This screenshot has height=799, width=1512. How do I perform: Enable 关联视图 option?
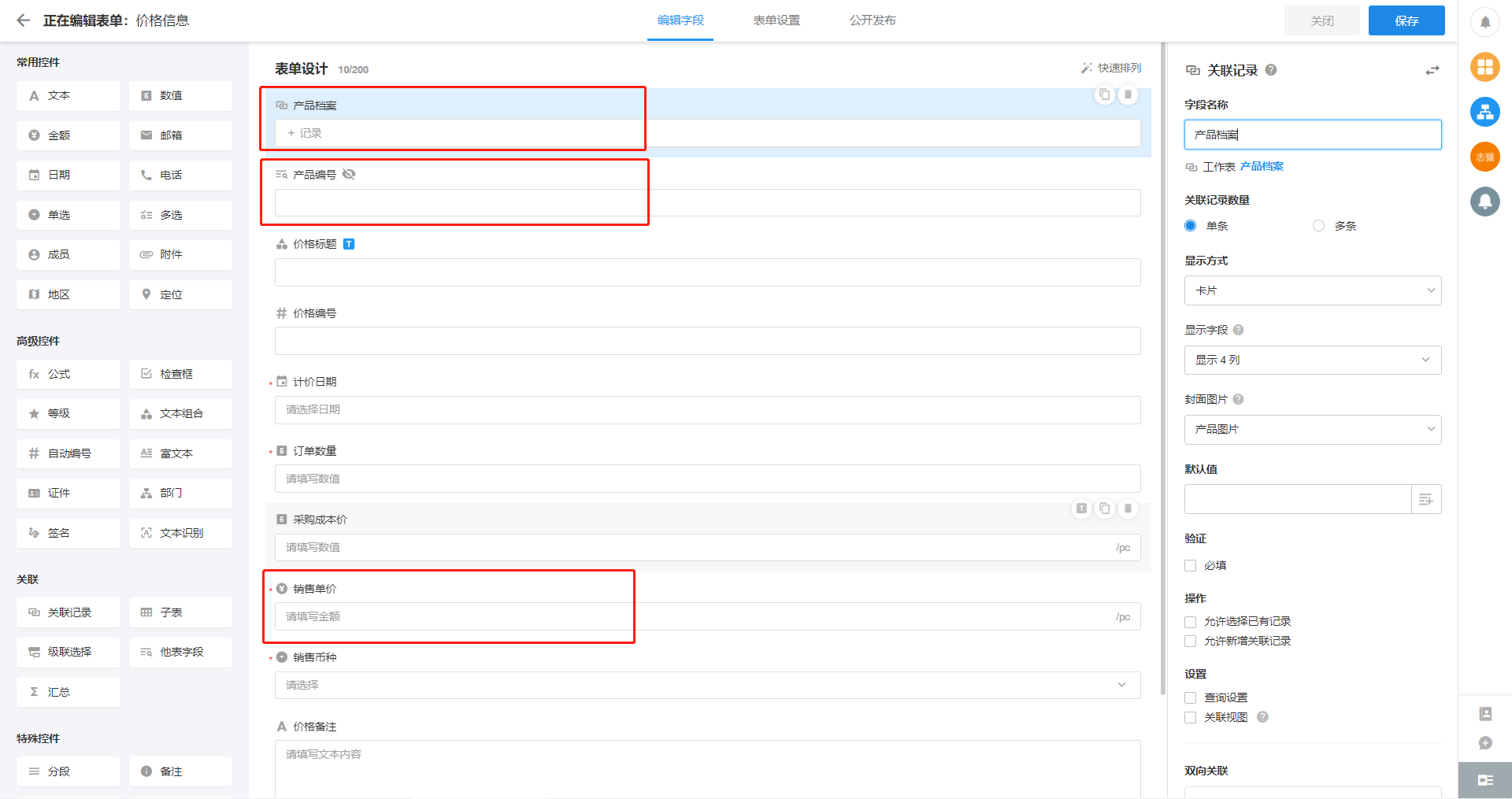coord(1191,717)
